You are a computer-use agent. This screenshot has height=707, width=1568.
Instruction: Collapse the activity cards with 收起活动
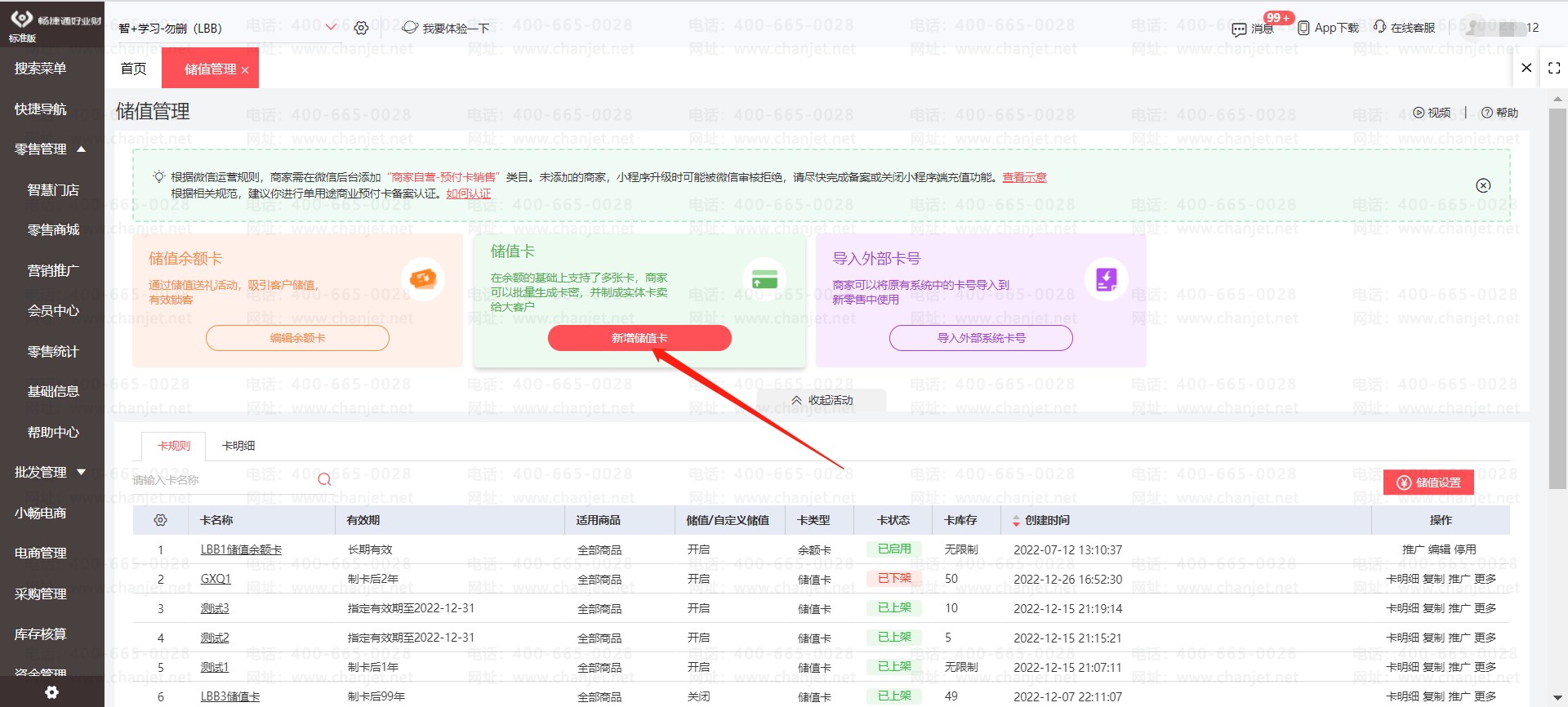pos(822,400)
